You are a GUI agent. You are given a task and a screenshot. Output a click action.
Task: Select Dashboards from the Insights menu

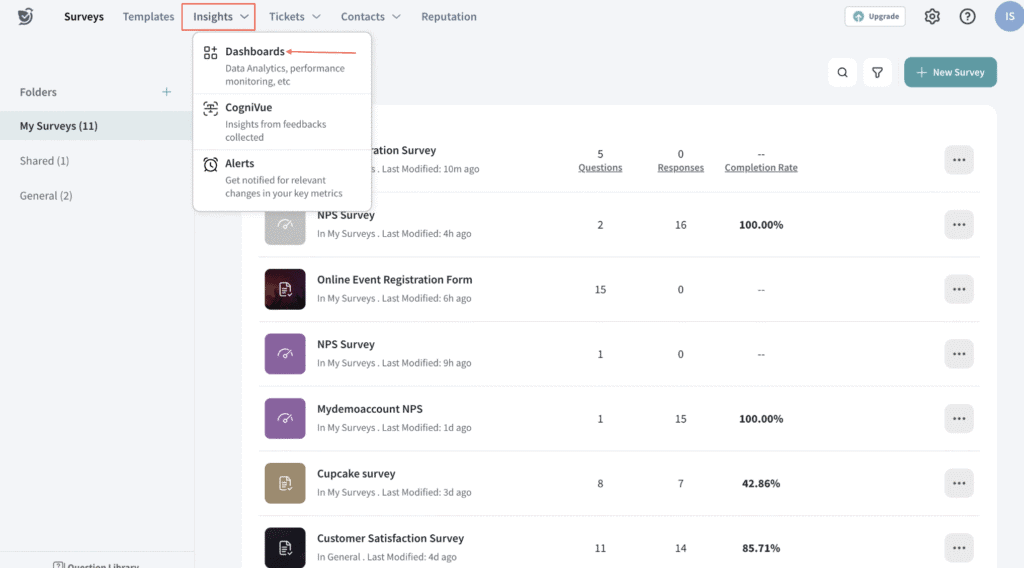255,52
